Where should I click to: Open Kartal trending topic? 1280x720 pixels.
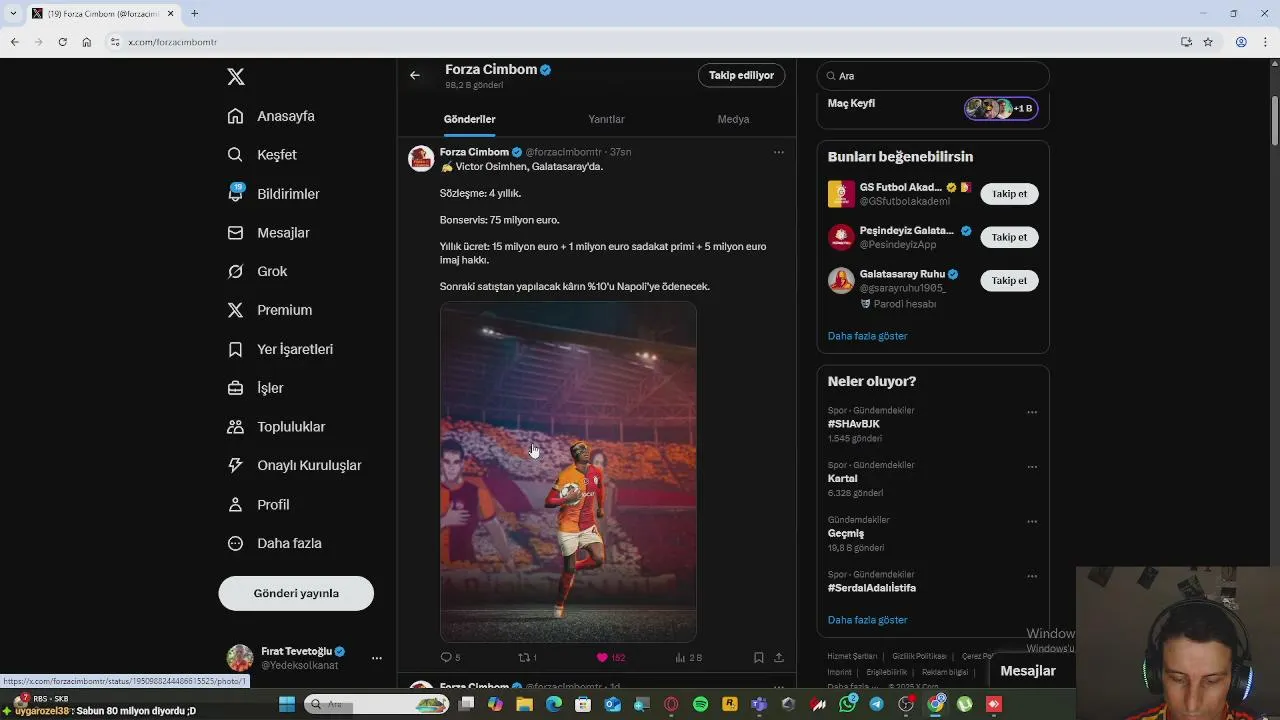pyautogui.click(x=842, y=478)
